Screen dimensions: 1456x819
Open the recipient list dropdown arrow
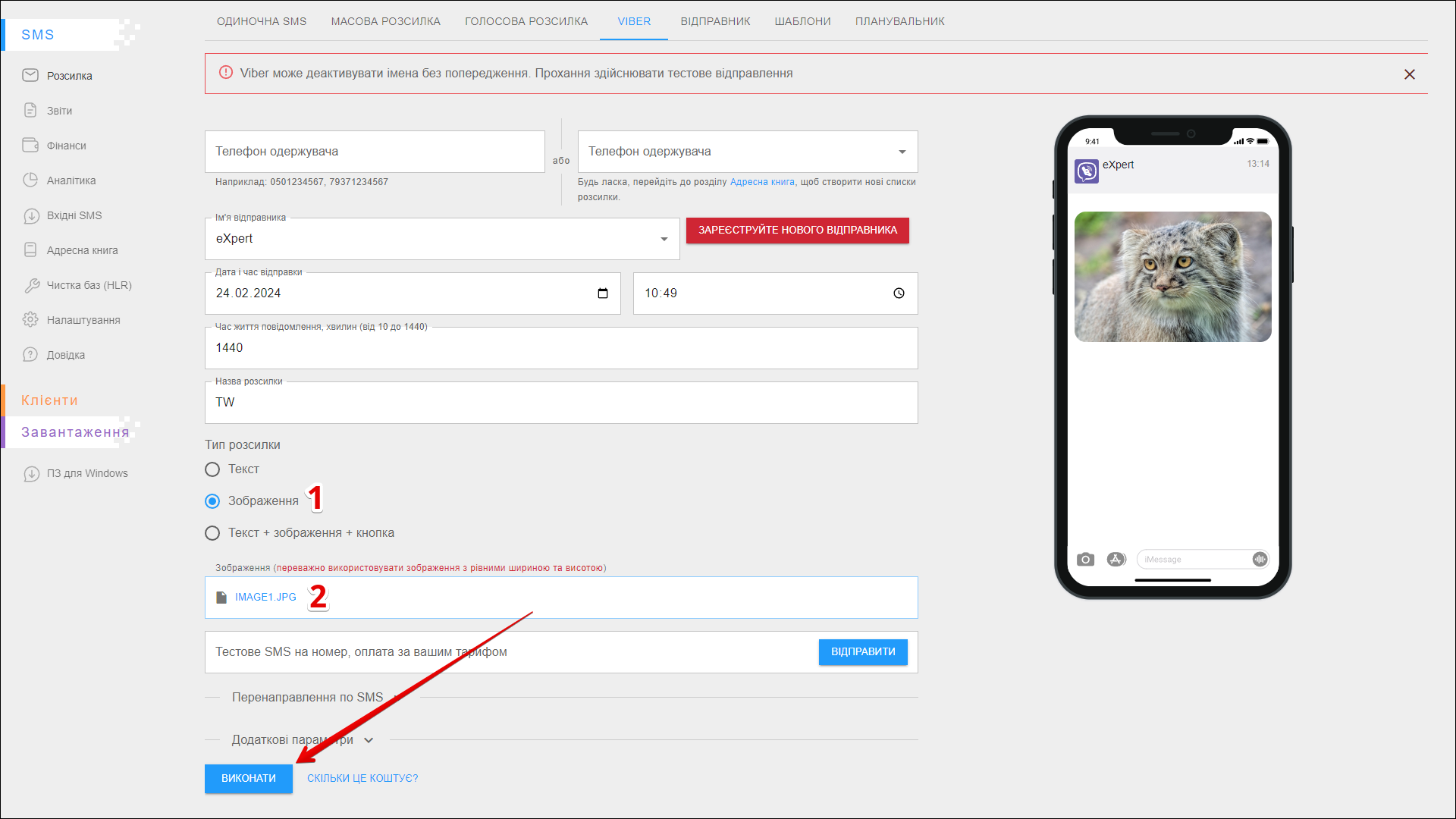[x=902, y=152]
